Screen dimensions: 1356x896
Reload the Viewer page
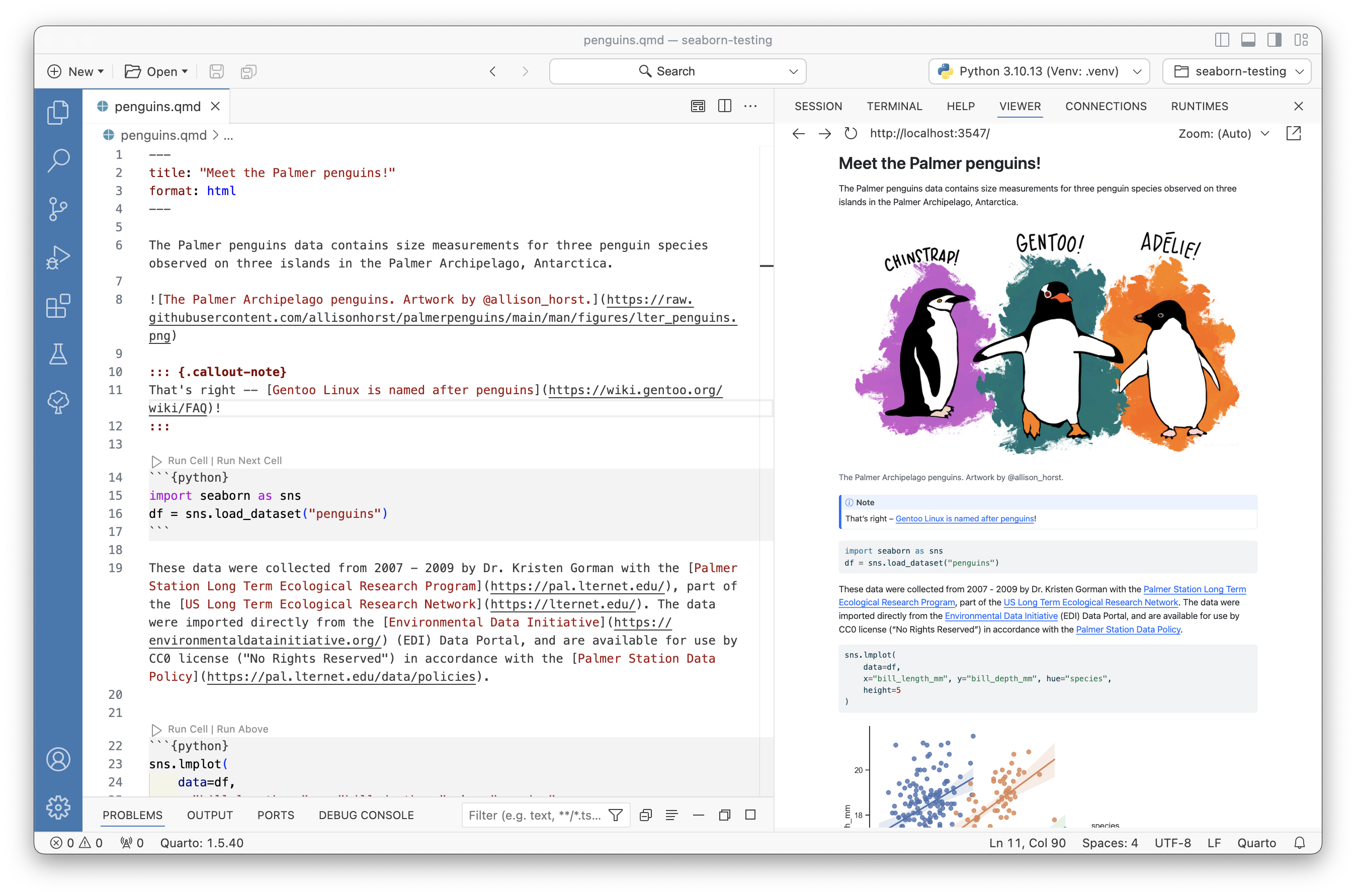[850, 134]
